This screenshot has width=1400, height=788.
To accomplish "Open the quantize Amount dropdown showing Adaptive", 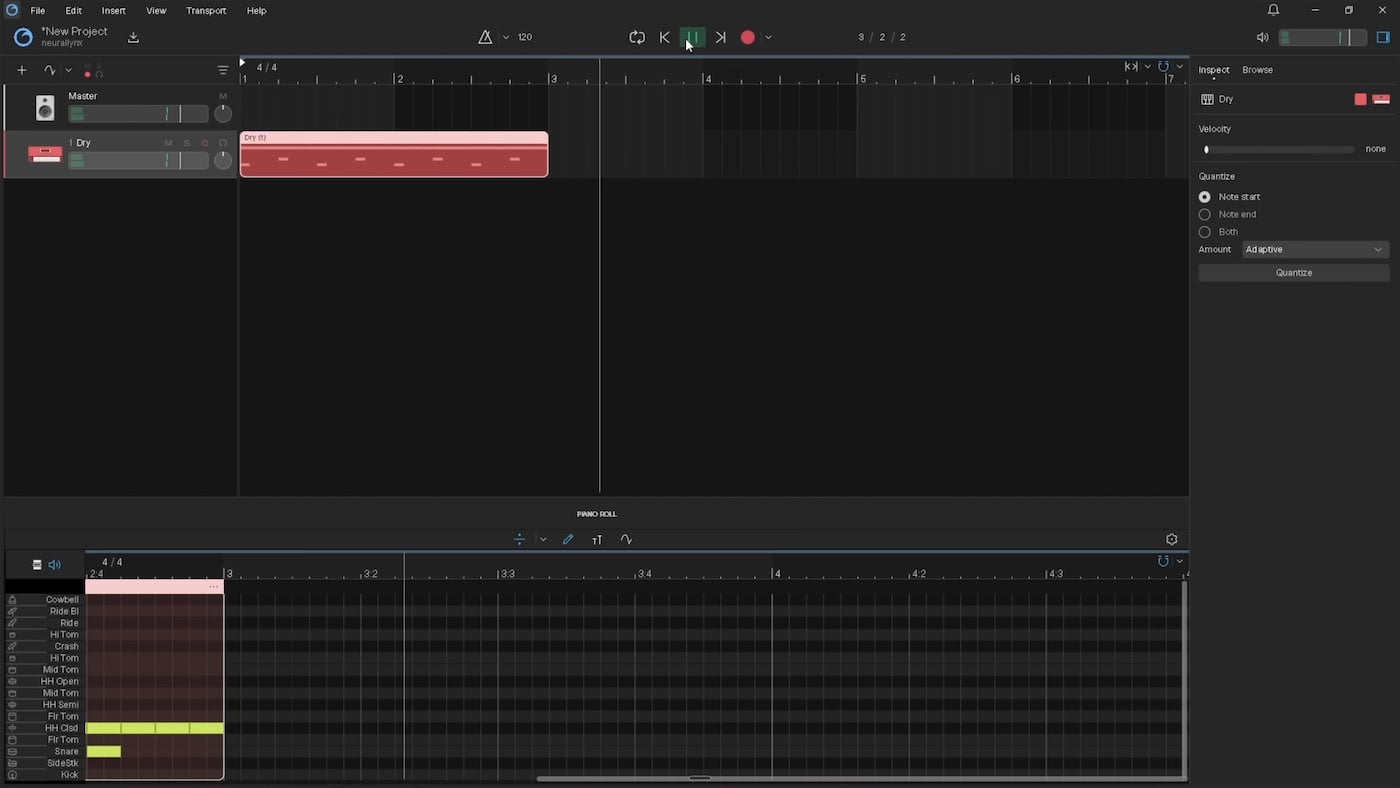I will pyautogui.click(x=1313, y=249).
